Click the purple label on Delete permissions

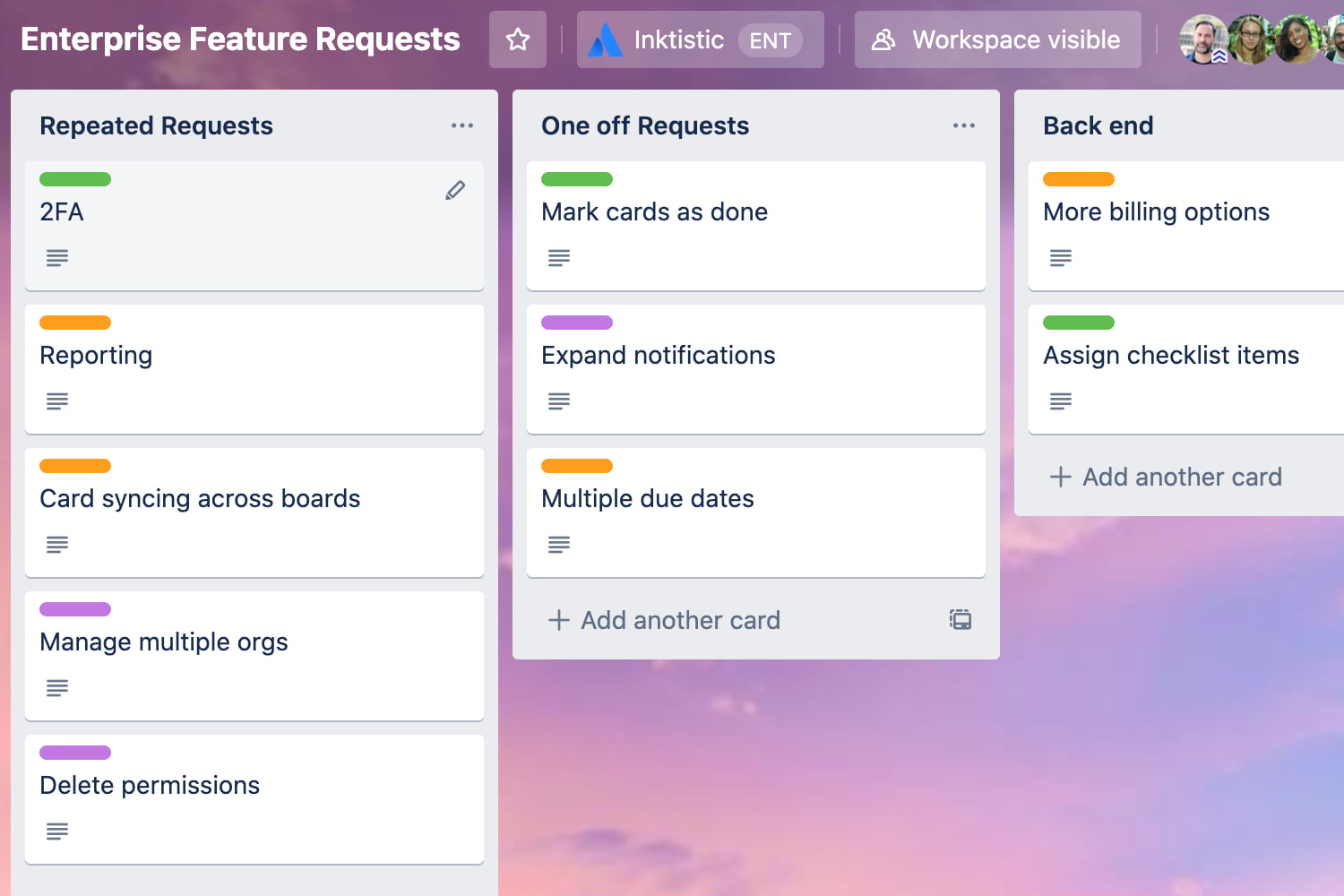coord(74,753)
